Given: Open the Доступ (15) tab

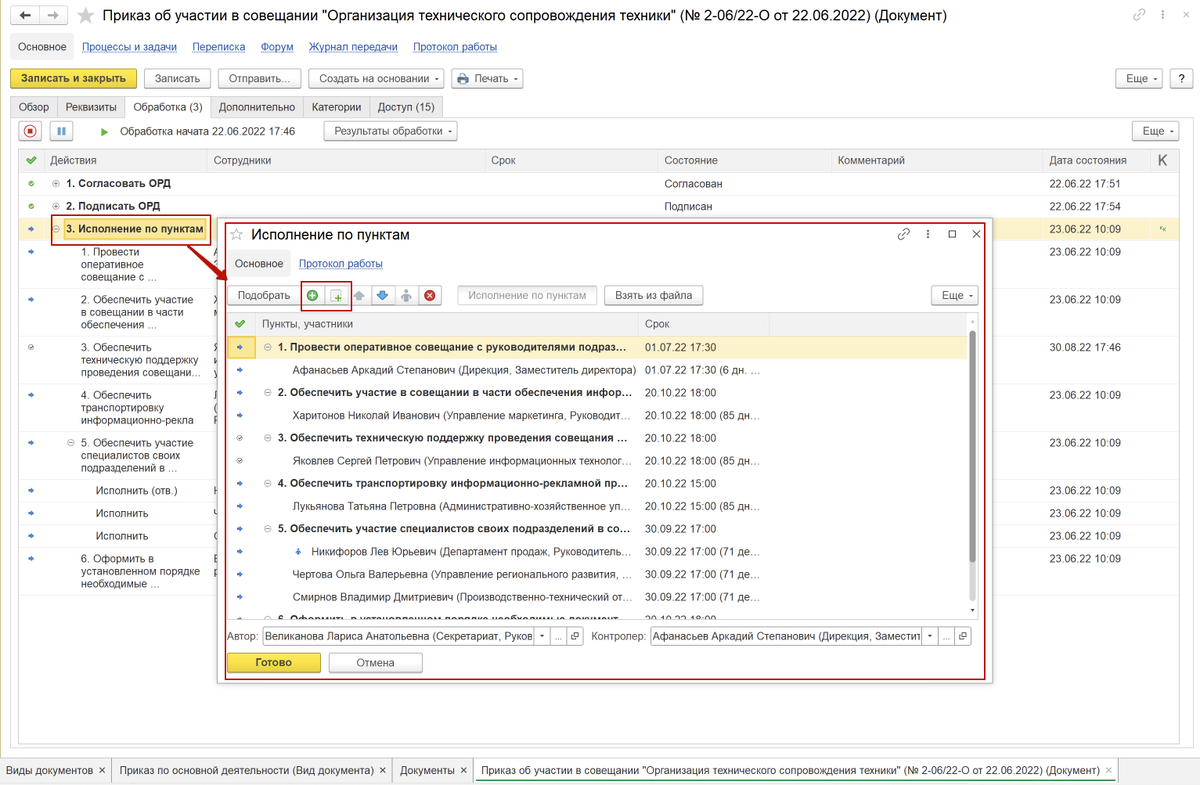Looking at the screenshot, I should [405, 107].
